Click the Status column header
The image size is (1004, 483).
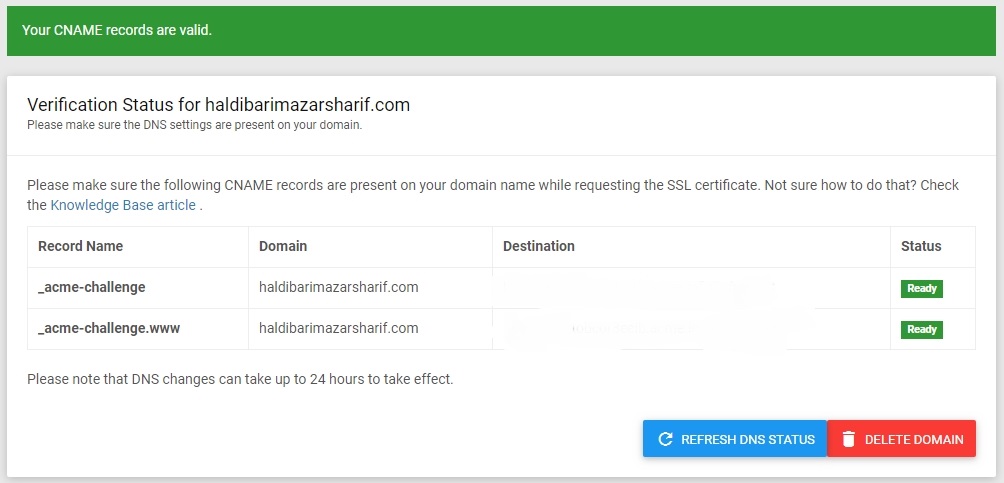pos(921,246)
